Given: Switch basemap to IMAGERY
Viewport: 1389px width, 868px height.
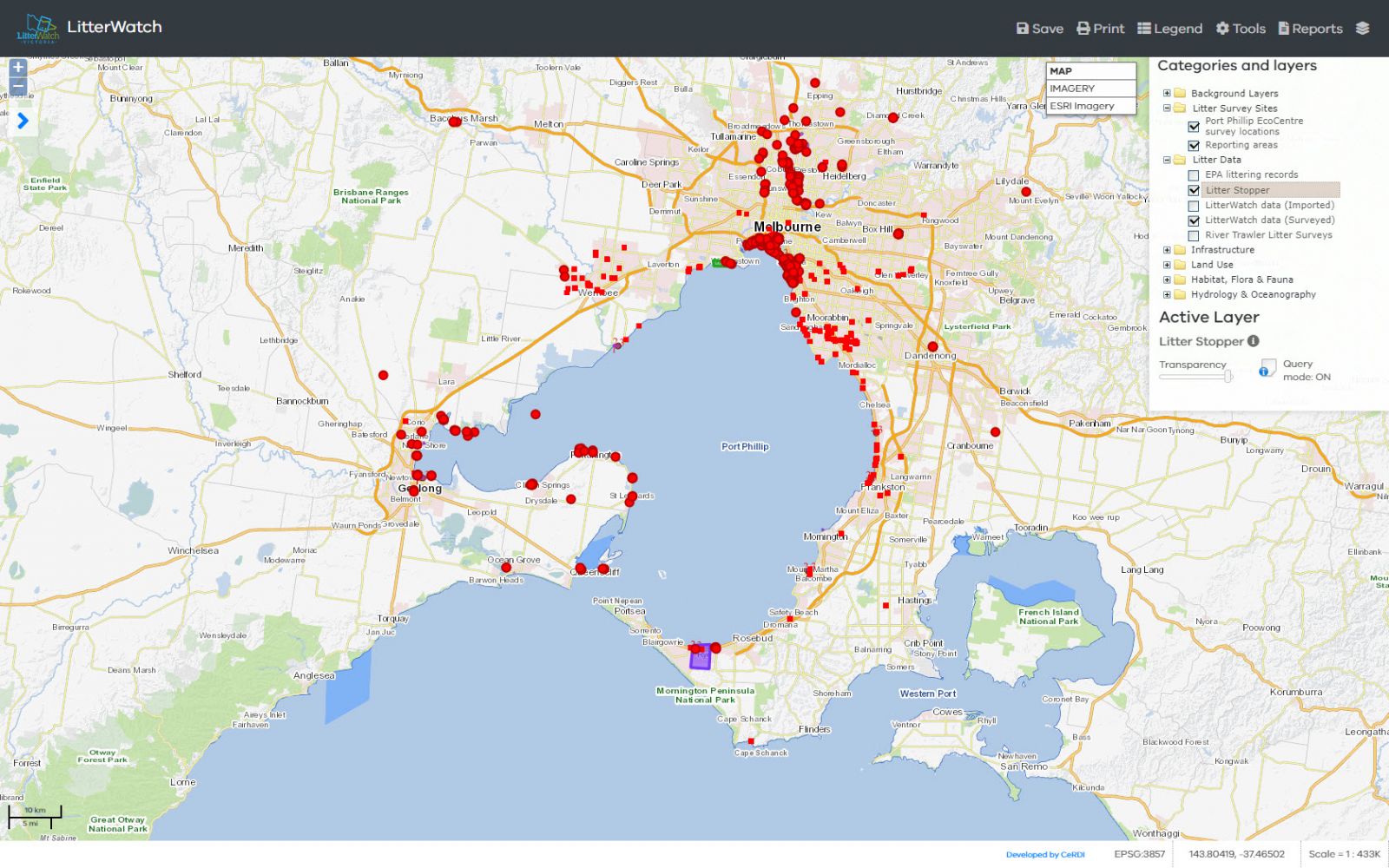Looking at the screenshot, I should pyautogui.click(x=1091, y=89).
